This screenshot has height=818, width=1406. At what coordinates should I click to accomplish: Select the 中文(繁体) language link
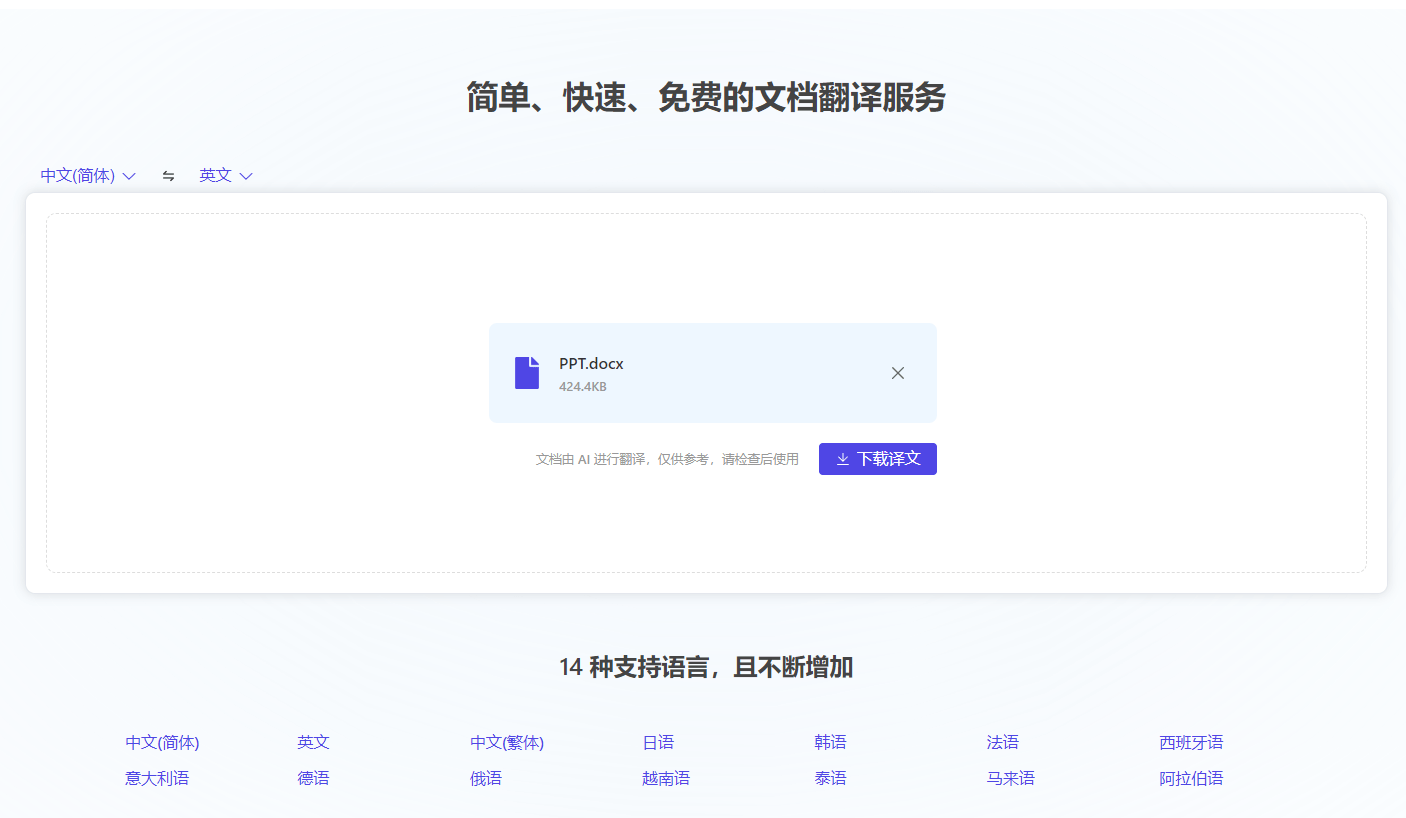508,742
